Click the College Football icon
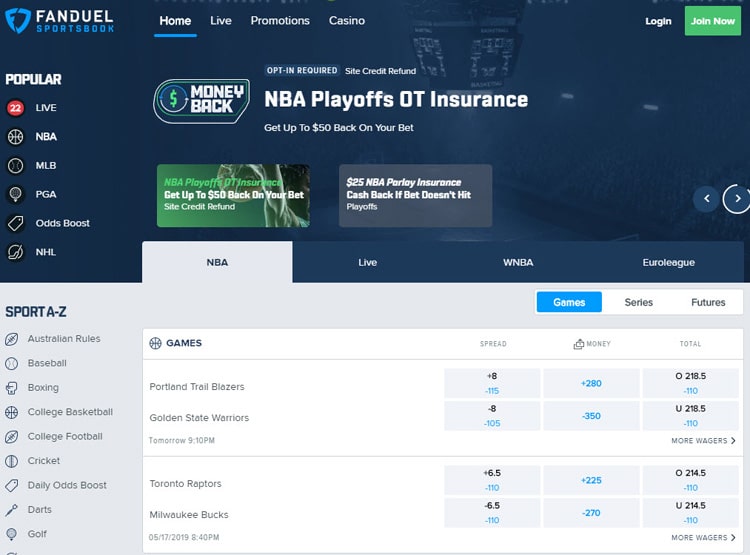 [x=11, y=436]
